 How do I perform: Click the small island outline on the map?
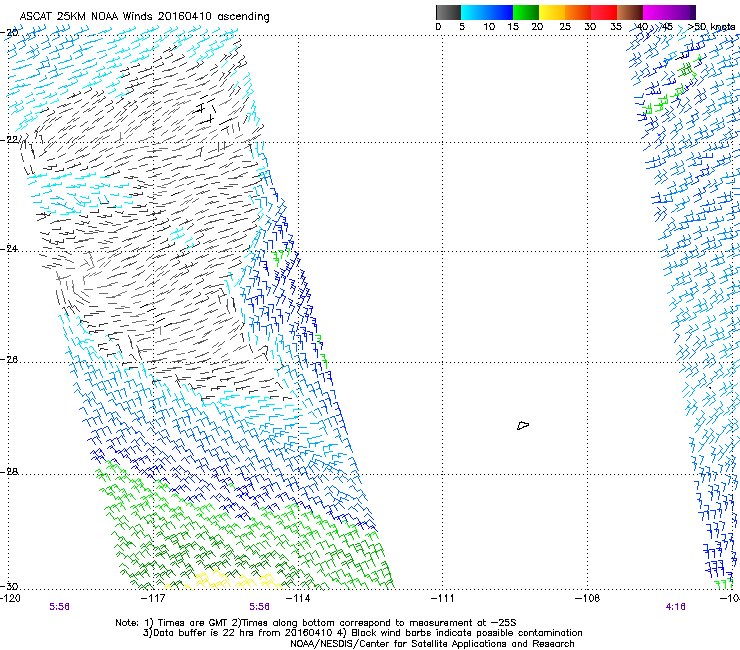(523, 425)
